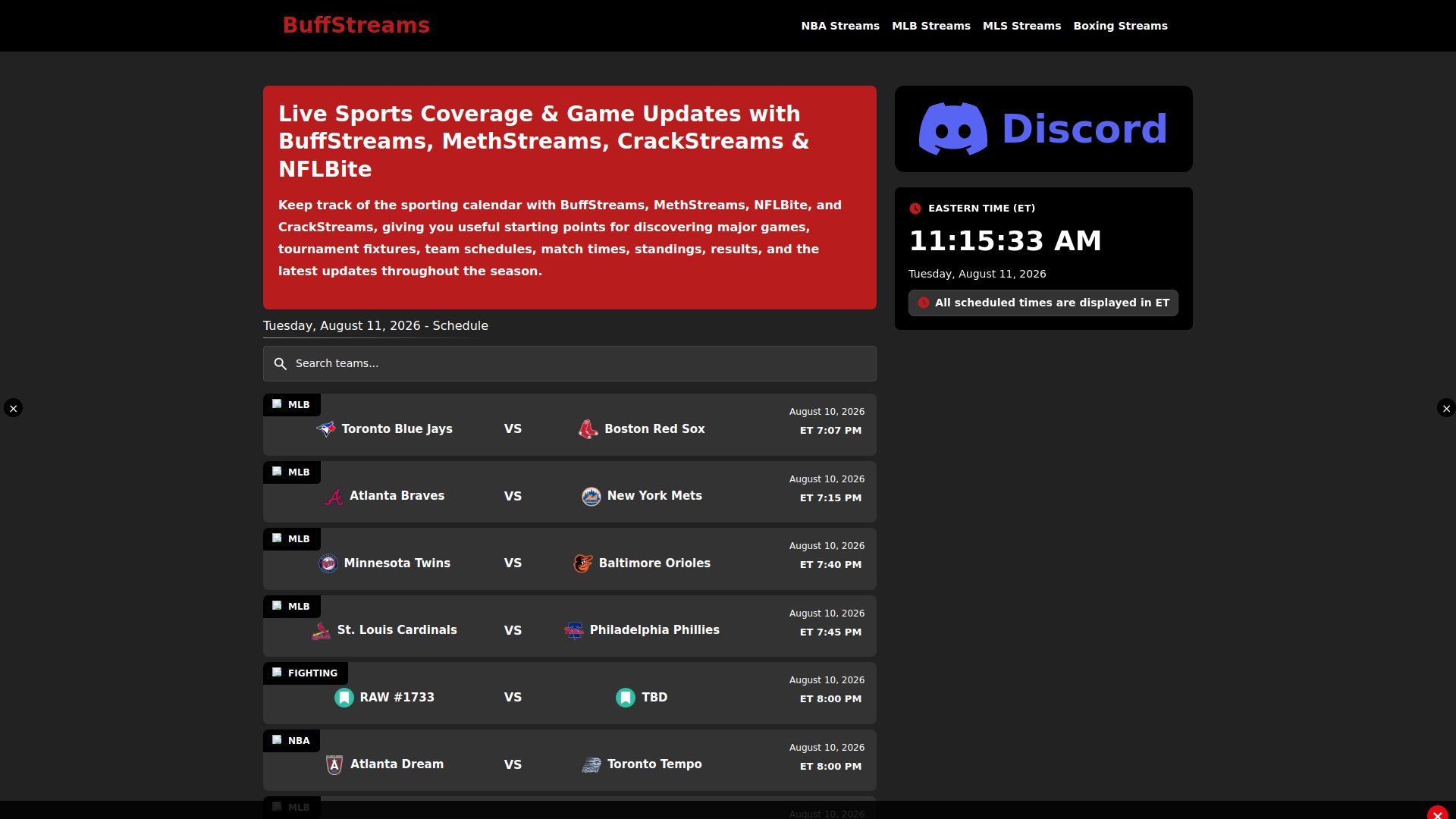Open the Minnesota Twins game link

click(x=570, y=559)
